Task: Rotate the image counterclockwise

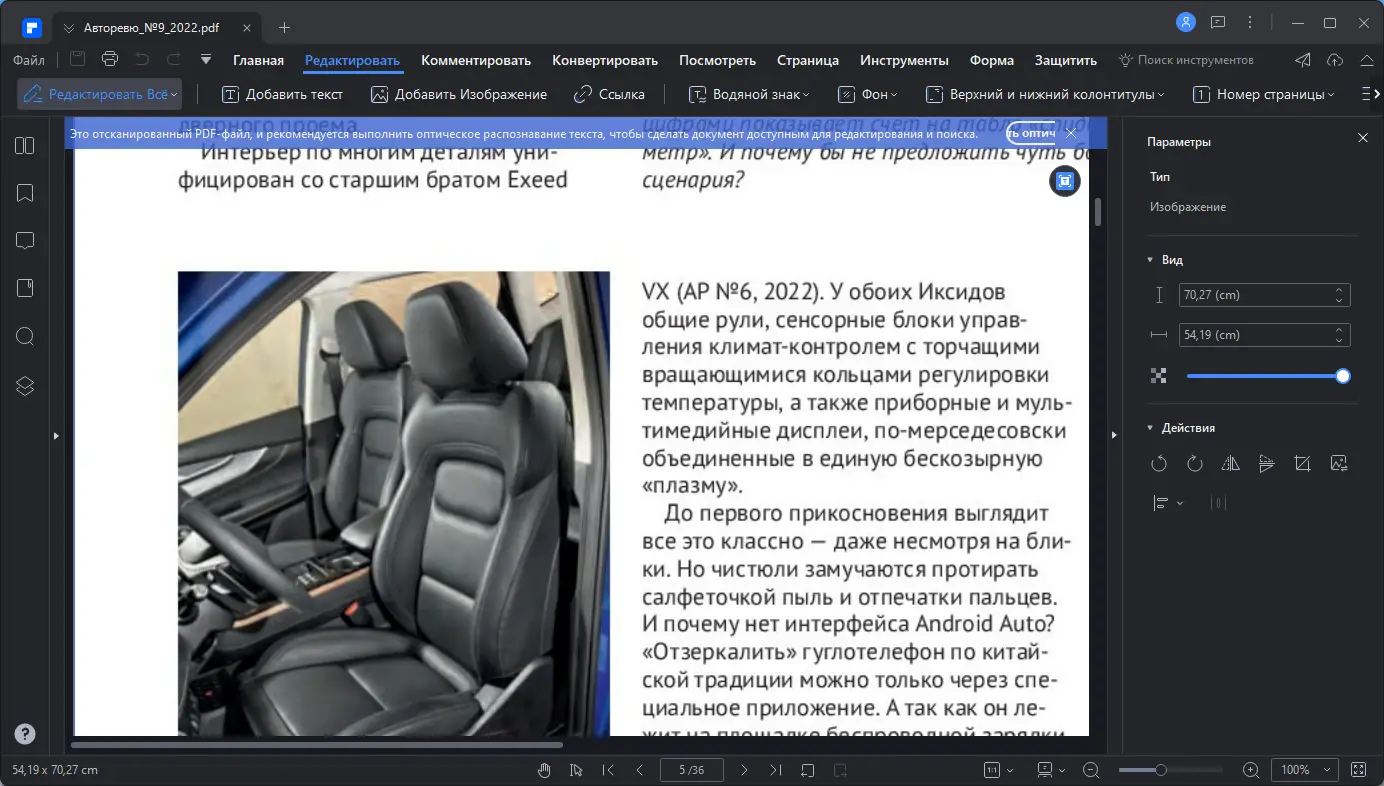Action: [1159, 463]
